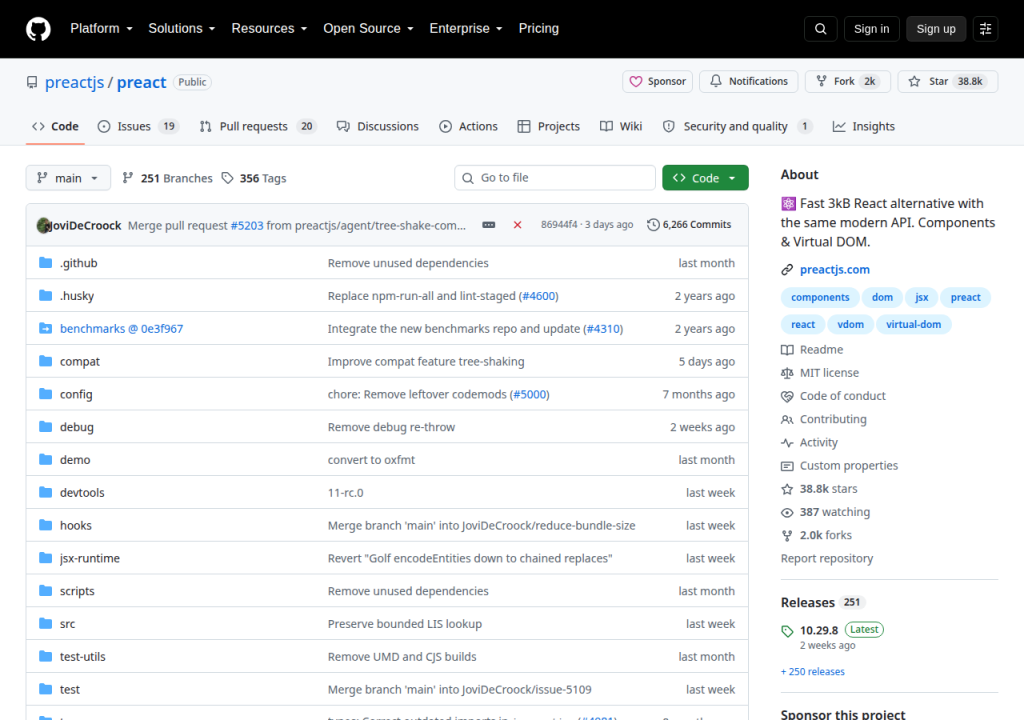Image resolution: width=1024 pixels, height=720 pixels.
Task: Click the branch icon beside 251 Branches
Action: (128, 178)
